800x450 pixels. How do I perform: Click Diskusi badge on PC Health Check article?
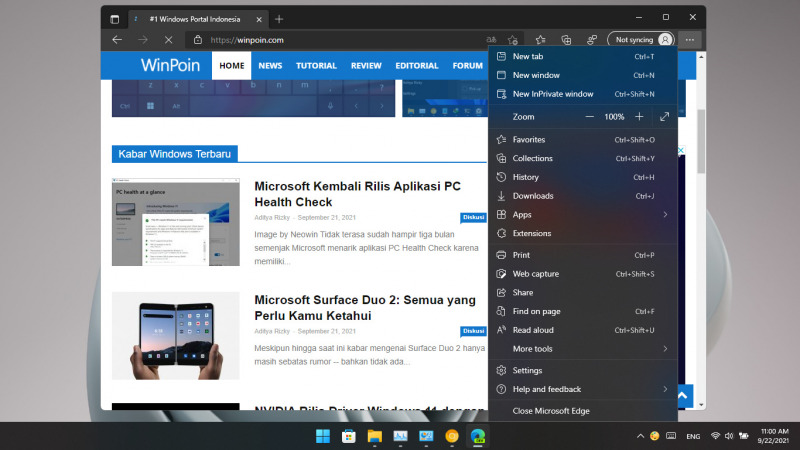(x=473, y=217)
